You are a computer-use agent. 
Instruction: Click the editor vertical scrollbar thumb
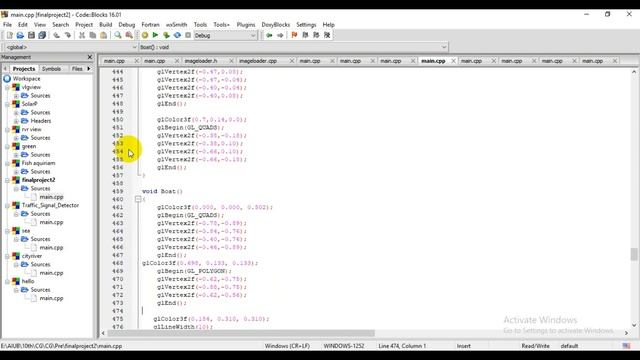coord(633,254)
